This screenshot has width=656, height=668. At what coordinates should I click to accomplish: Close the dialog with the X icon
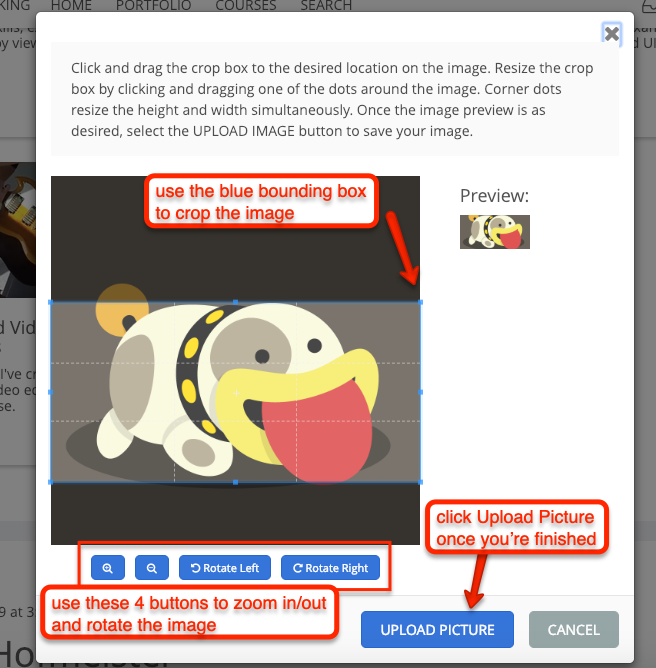612,33
